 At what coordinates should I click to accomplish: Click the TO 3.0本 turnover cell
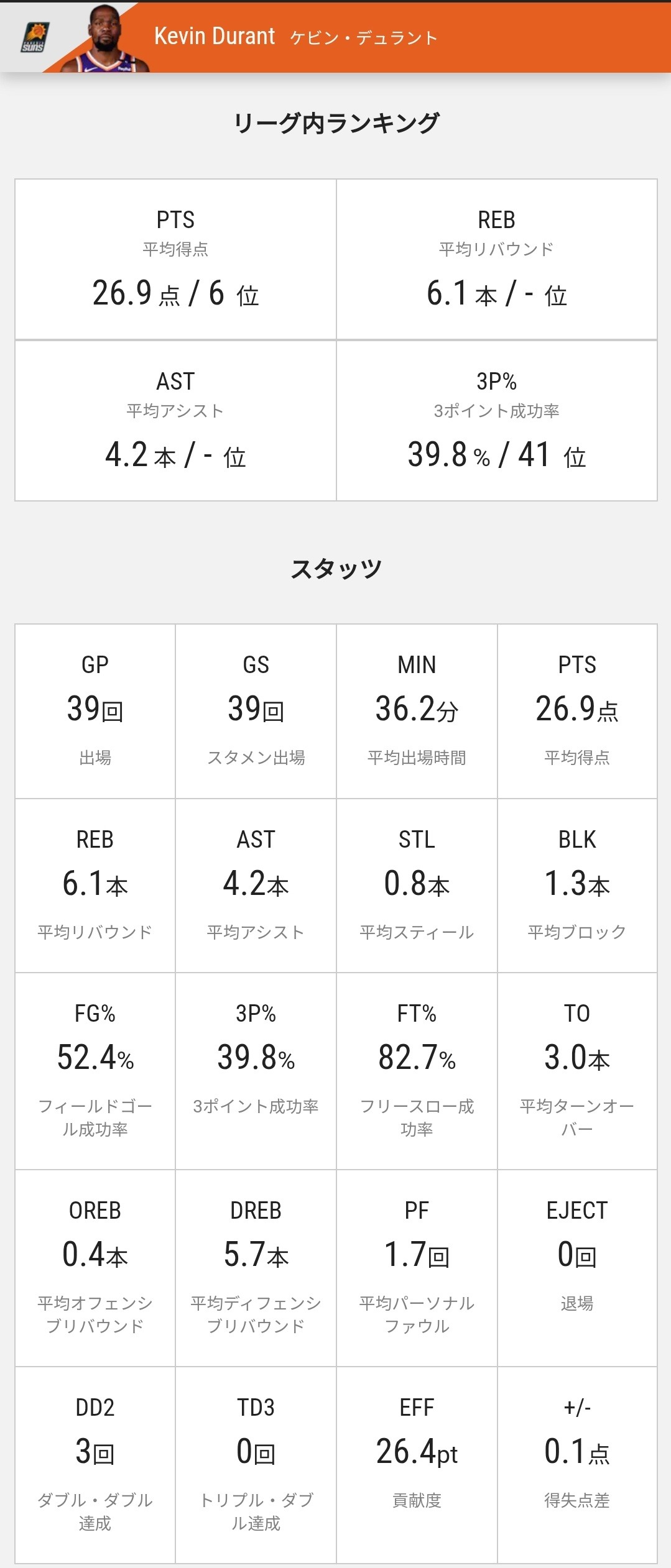[x=577, y=1071]
